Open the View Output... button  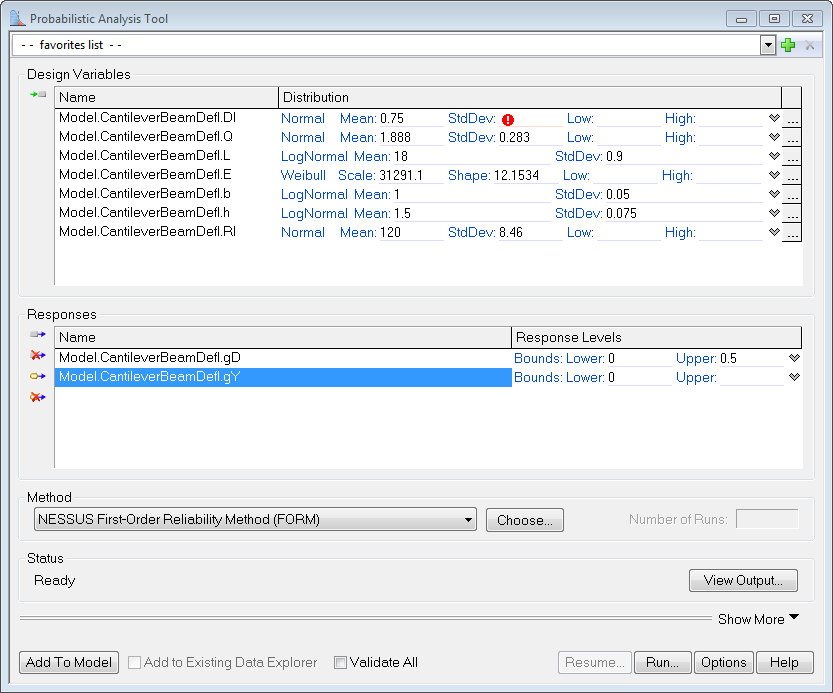(x=742, y=580)
